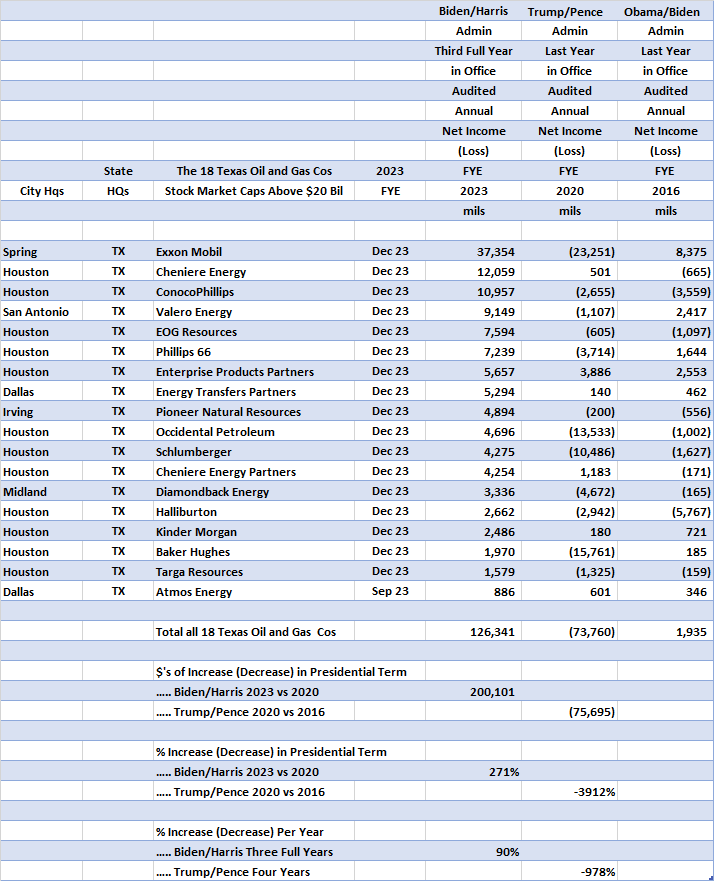
Task: Click The 18 Texas Oil and Gas Cos header
Action: click(254, 171)
